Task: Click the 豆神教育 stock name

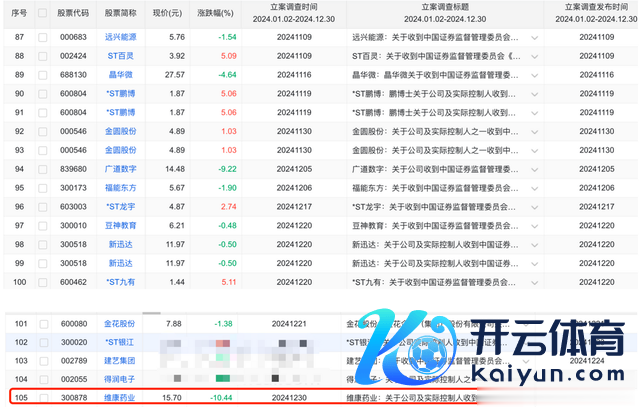Action: (x=121, y=225)
